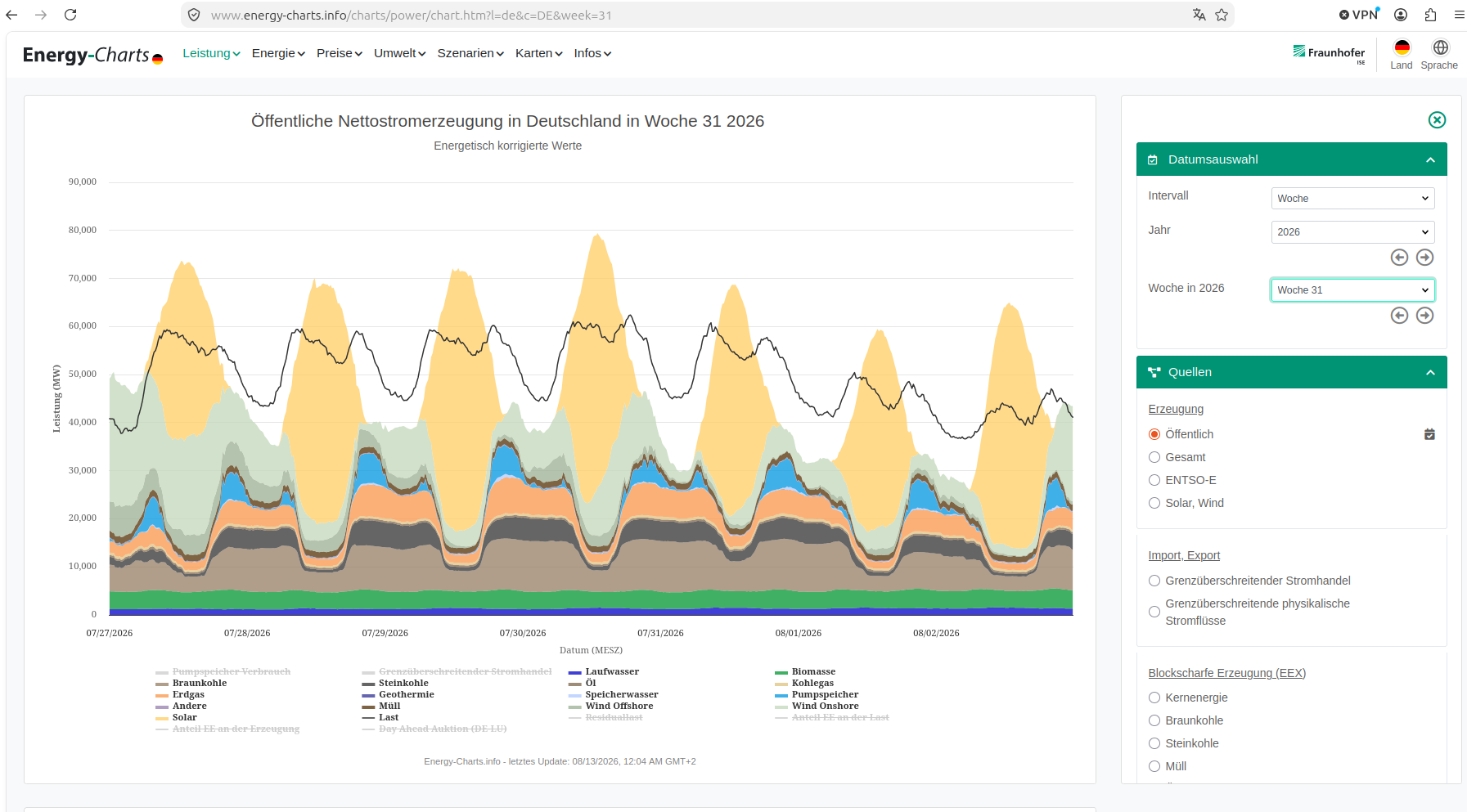Image resolution: width=1467 pixels, height=812 pixels.
Task: Toggle the Braunkohle legend entry
Action: 191,683
